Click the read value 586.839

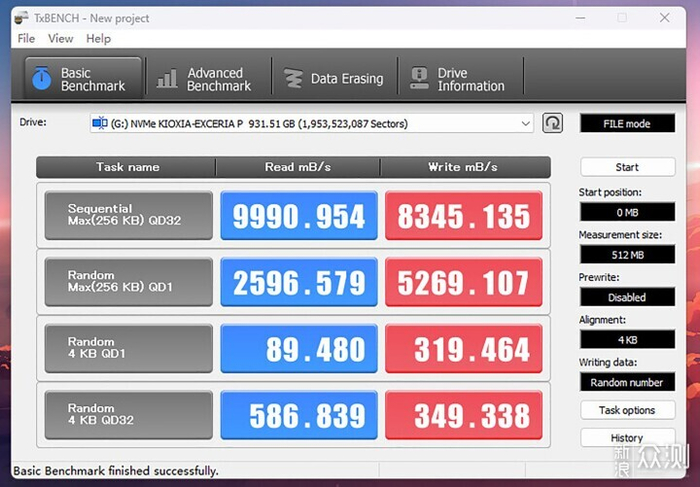[x=299, y=415]
